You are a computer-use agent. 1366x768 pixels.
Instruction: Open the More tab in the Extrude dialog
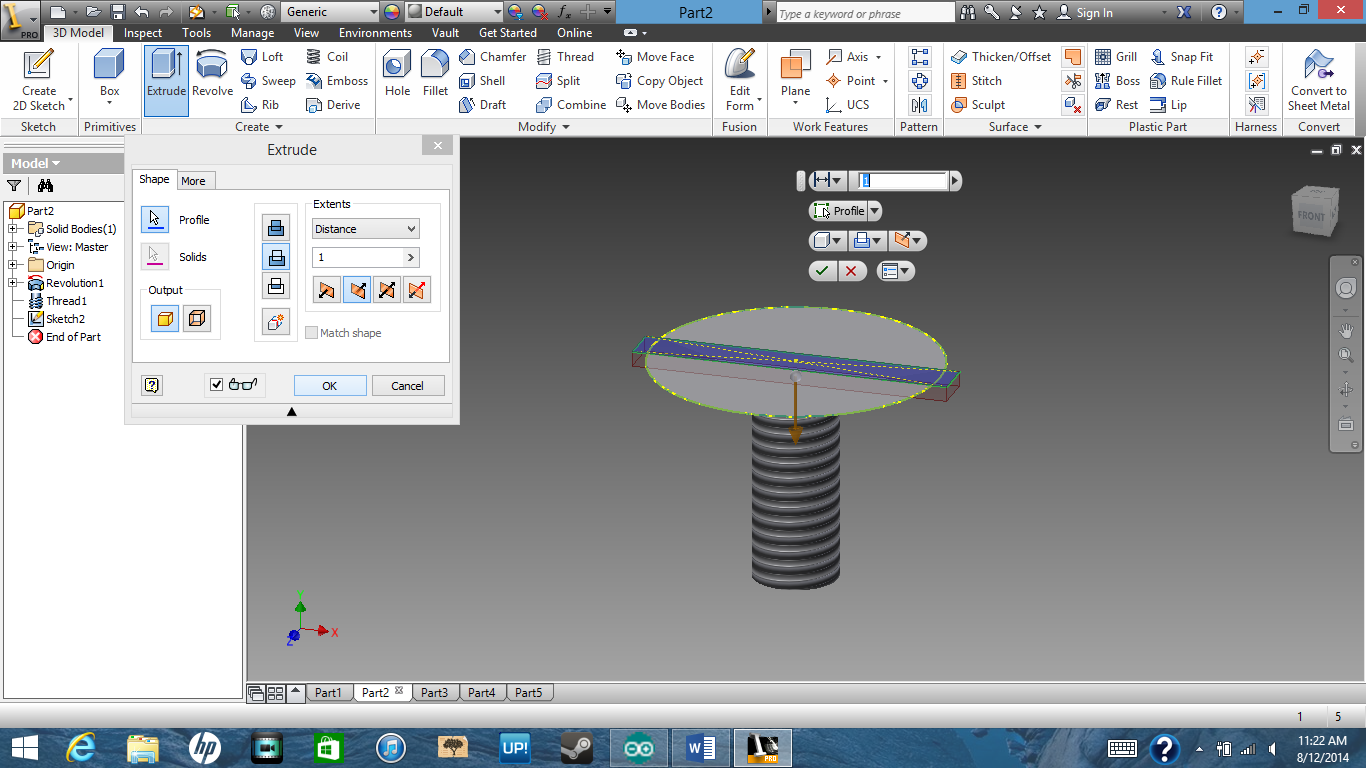tap(195, 180)
